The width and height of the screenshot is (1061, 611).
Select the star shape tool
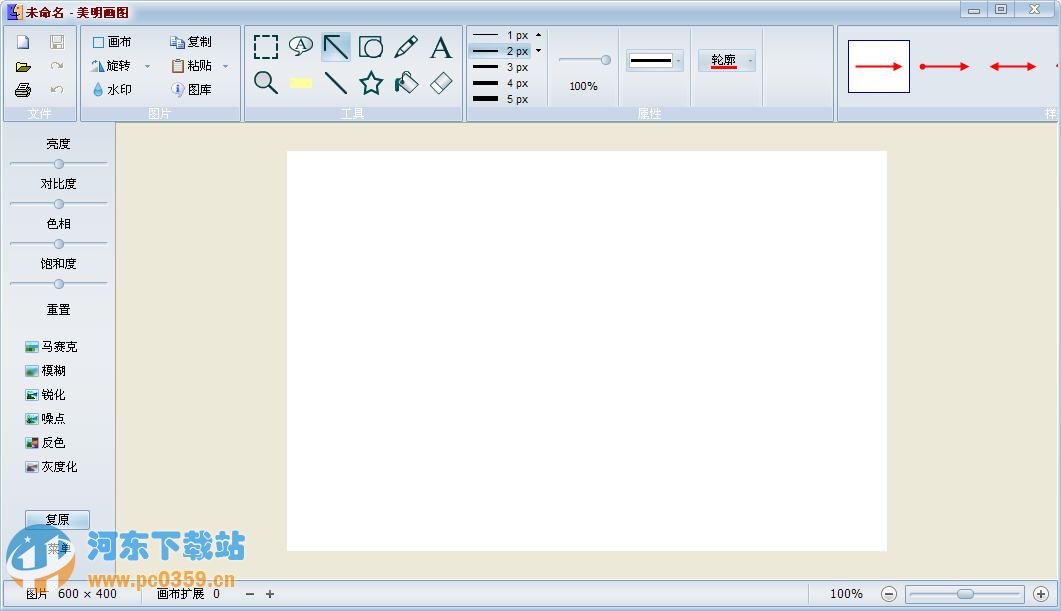(x=371, y=83)
